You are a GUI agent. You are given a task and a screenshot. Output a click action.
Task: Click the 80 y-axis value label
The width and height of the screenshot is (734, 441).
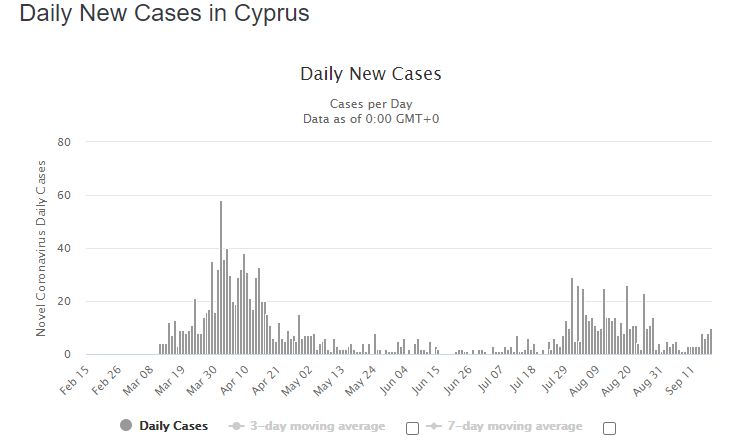coord(65,142)
